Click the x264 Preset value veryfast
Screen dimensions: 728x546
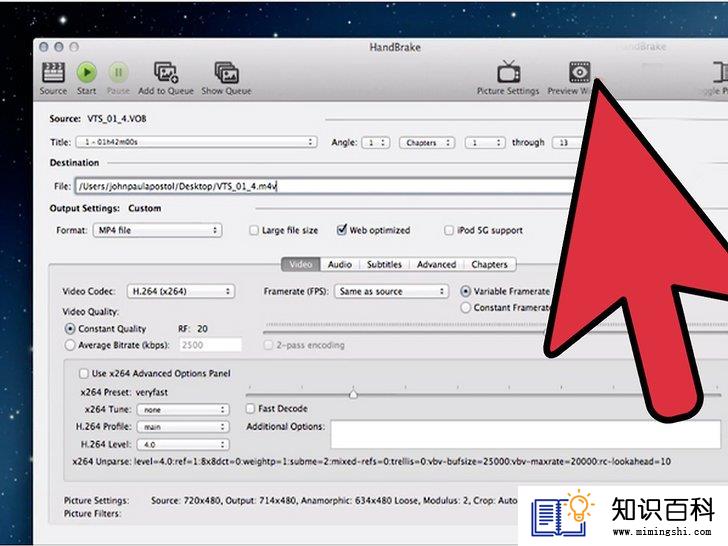click(x=152, y=392)
